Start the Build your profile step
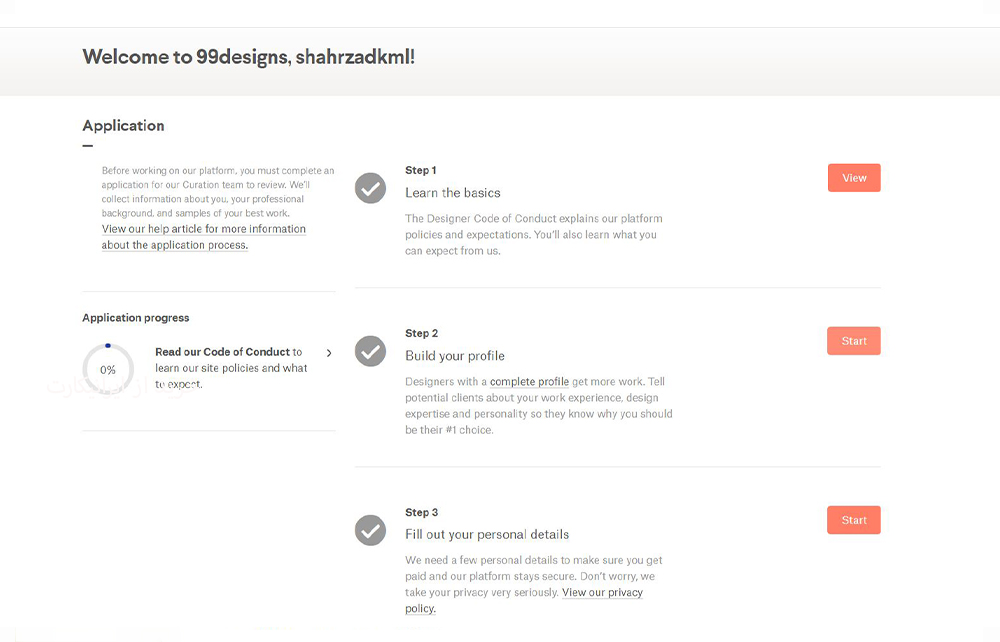This screenshot has width=1000, height=642. (853, 341)
